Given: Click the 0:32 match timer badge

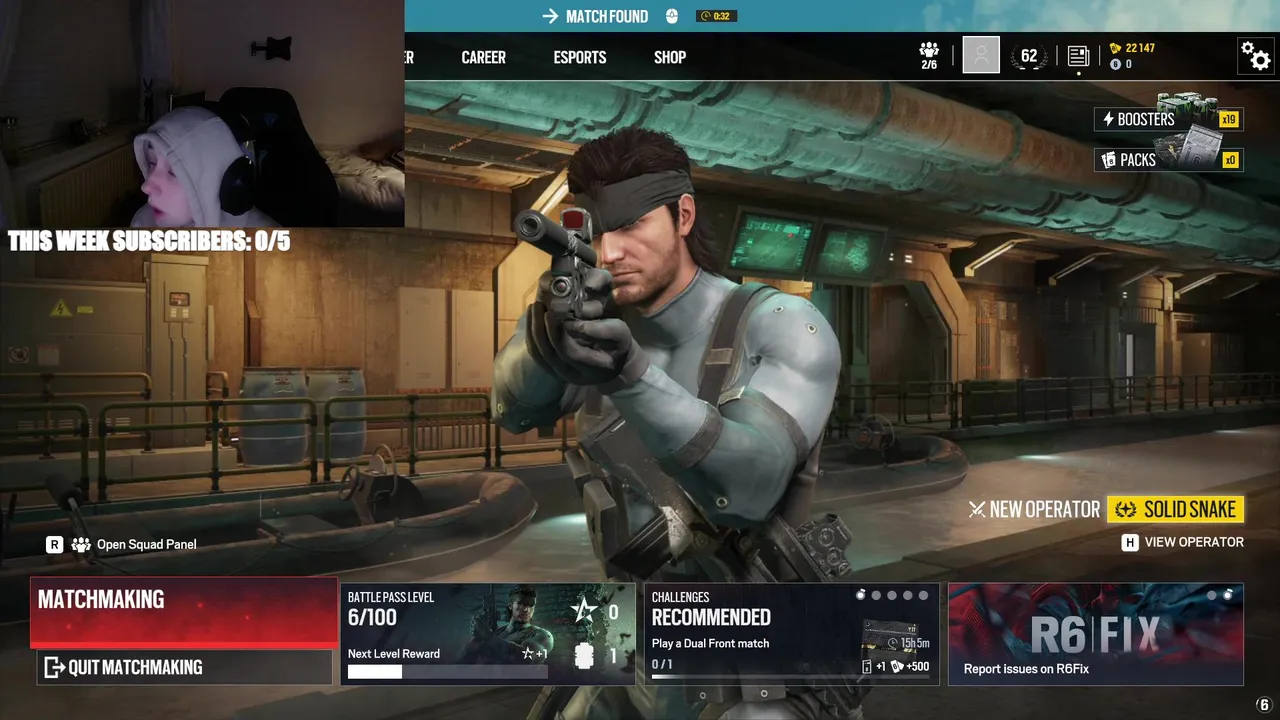Looking at the screenshot, I should point(717,16).
